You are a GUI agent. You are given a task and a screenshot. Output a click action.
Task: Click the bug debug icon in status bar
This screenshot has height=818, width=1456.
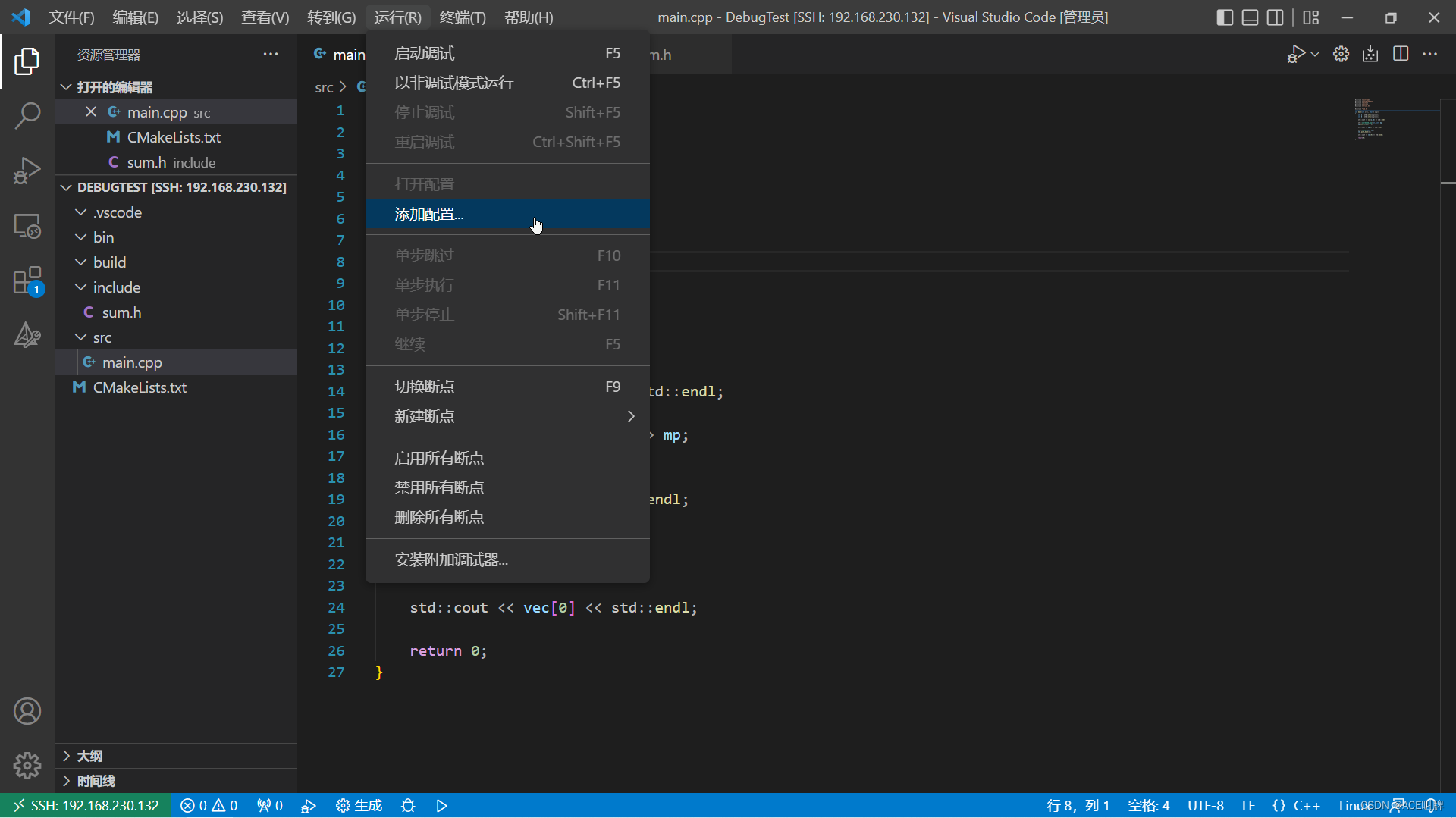click(408, 805)
